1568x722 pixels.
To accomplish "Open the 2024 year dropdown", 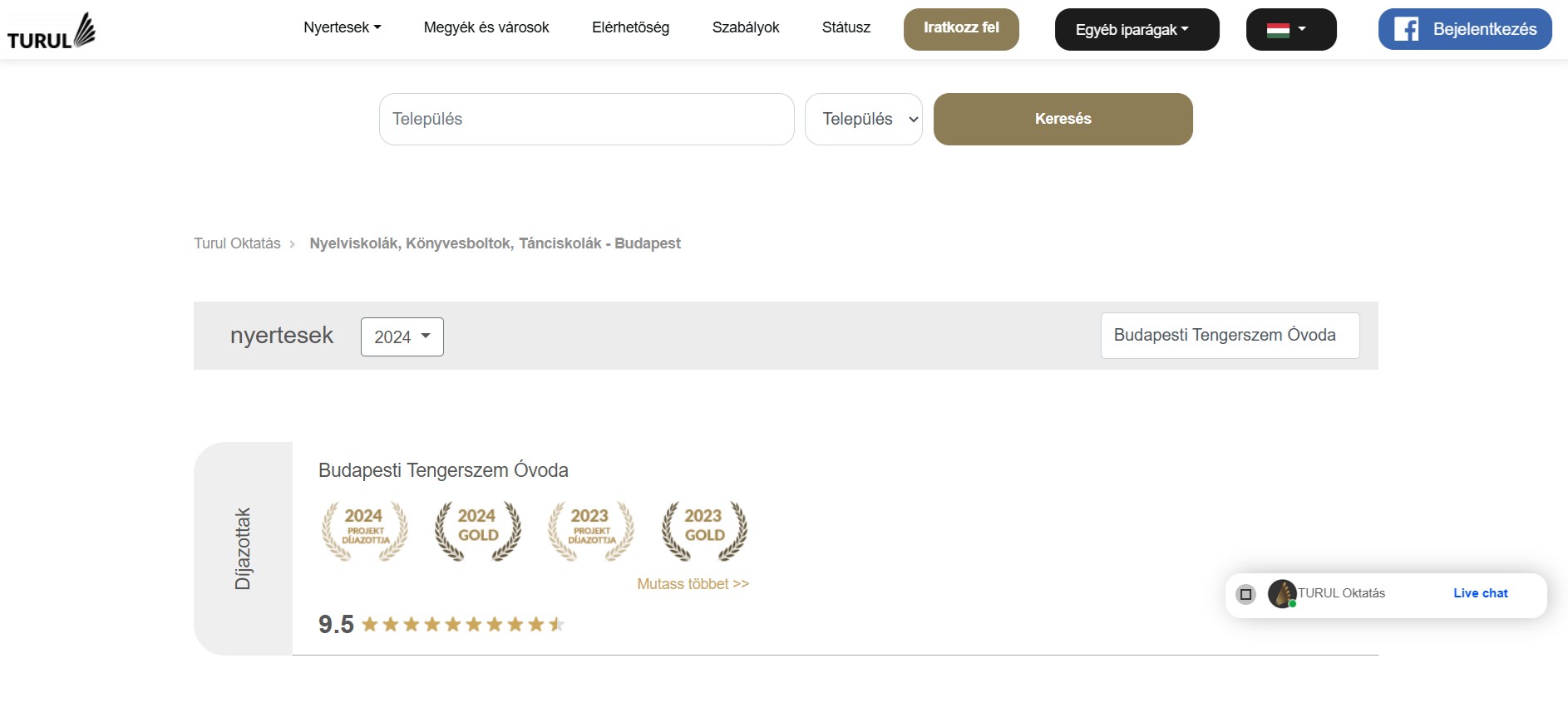I will 402,336.
